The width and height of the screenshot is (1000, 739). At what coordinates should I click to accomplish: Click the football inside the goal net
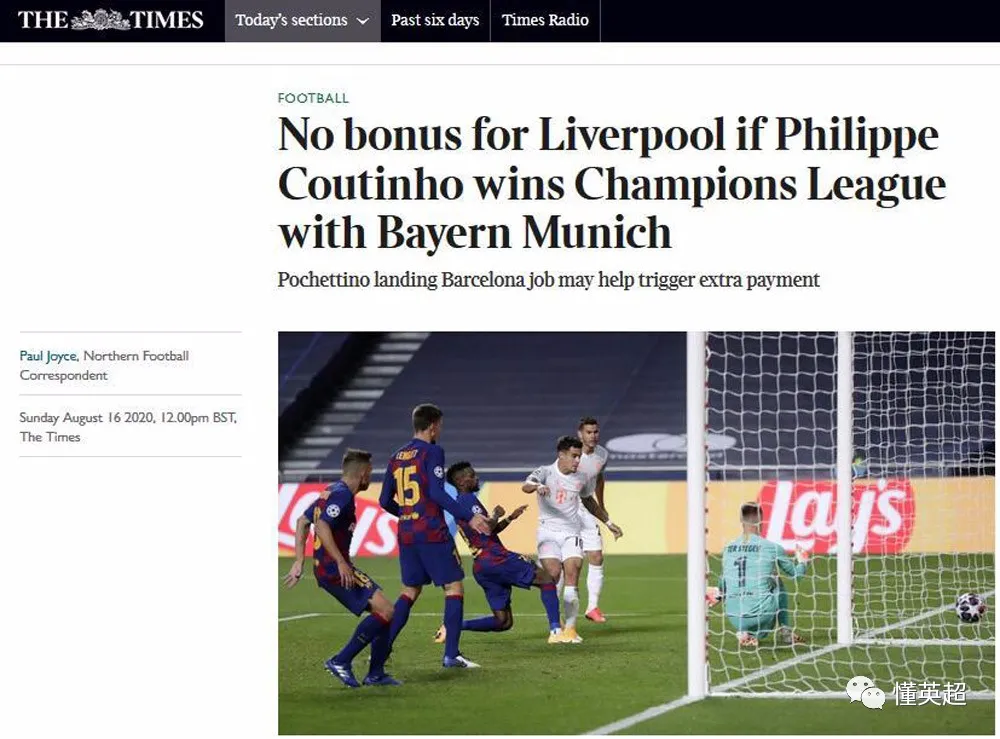tap(971, 607)
